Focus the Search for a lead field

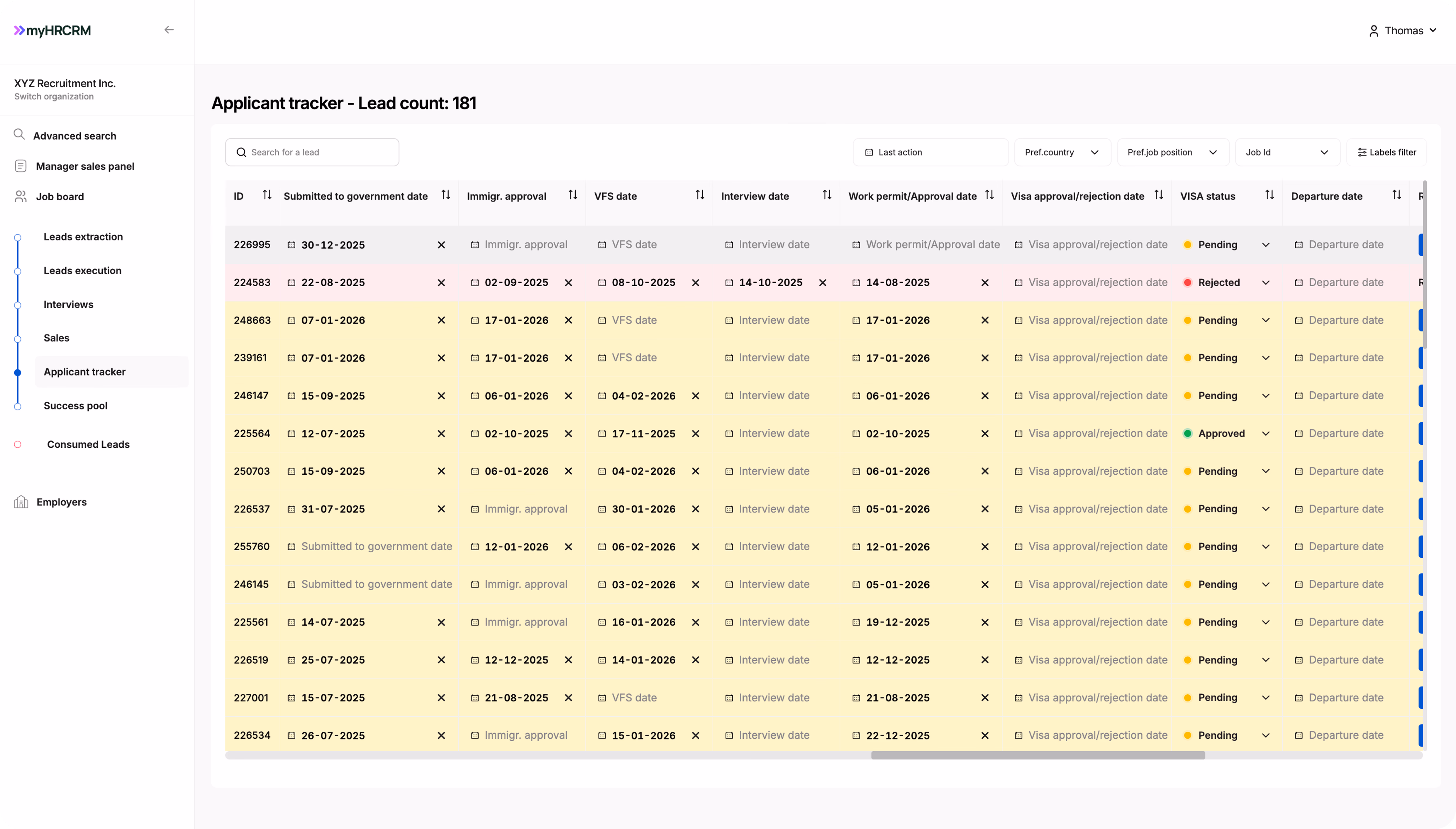click(x=312, y=152)
